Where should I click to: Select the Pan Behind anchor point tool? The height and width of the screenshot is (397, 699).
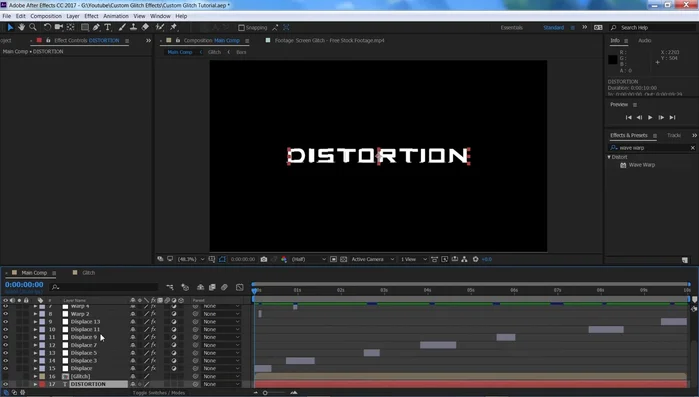pos(70,27)
